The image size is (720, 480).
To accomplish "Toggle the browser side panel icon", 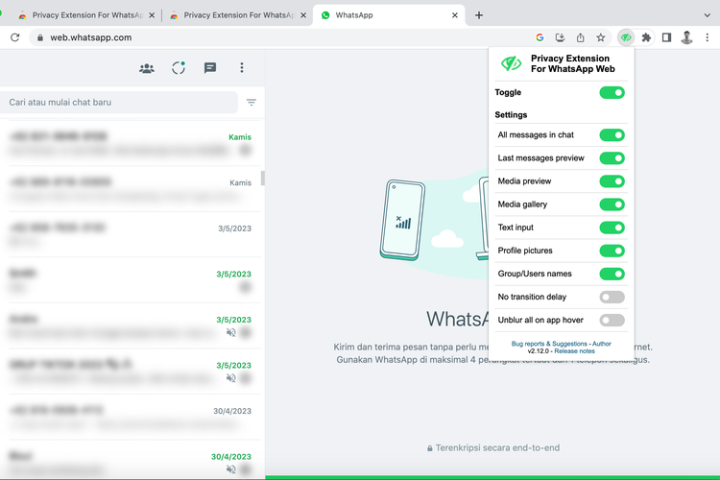I will (666, 38).
